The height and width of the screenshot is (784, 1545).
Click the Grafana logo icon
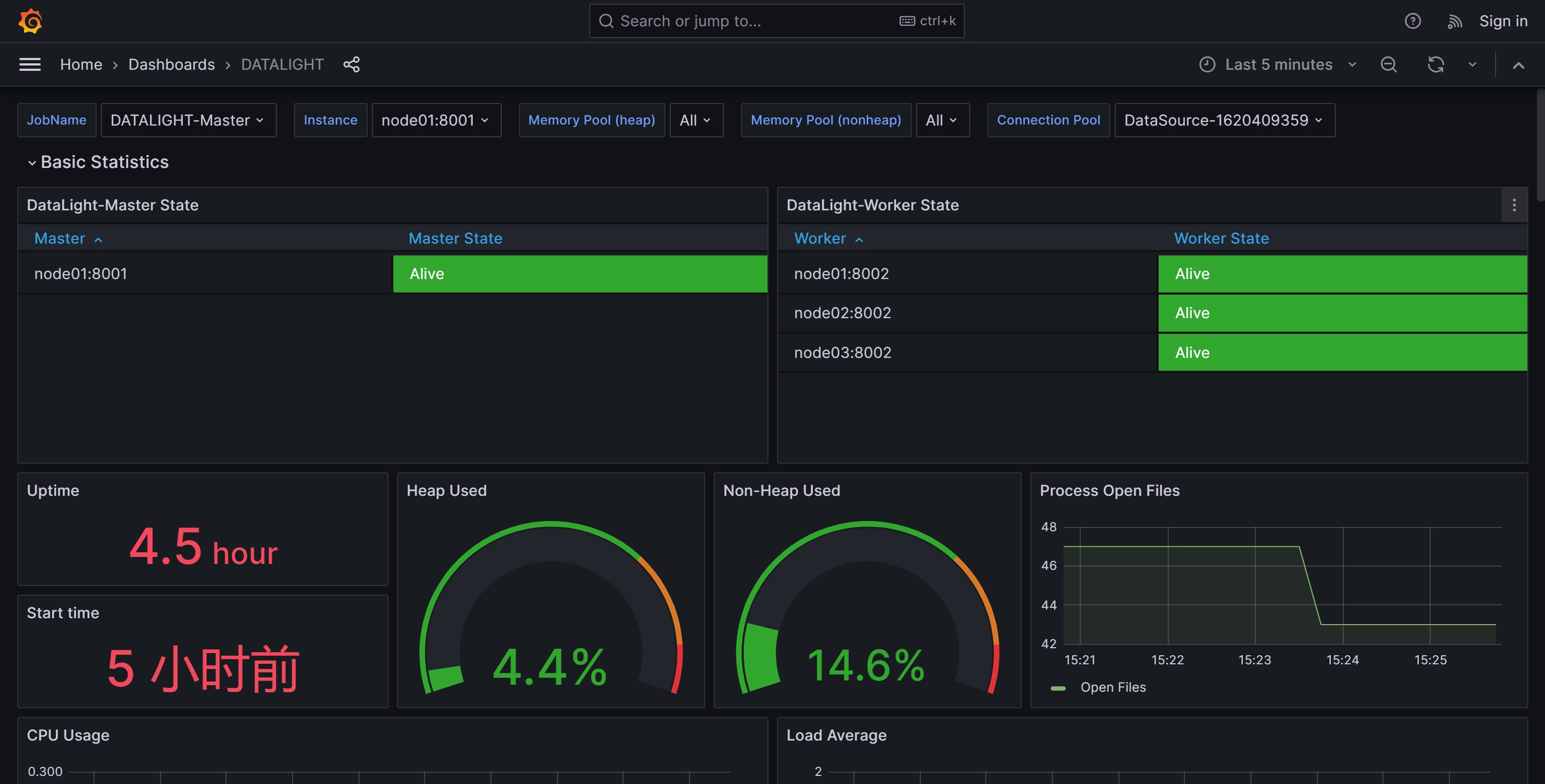point(27,20)
